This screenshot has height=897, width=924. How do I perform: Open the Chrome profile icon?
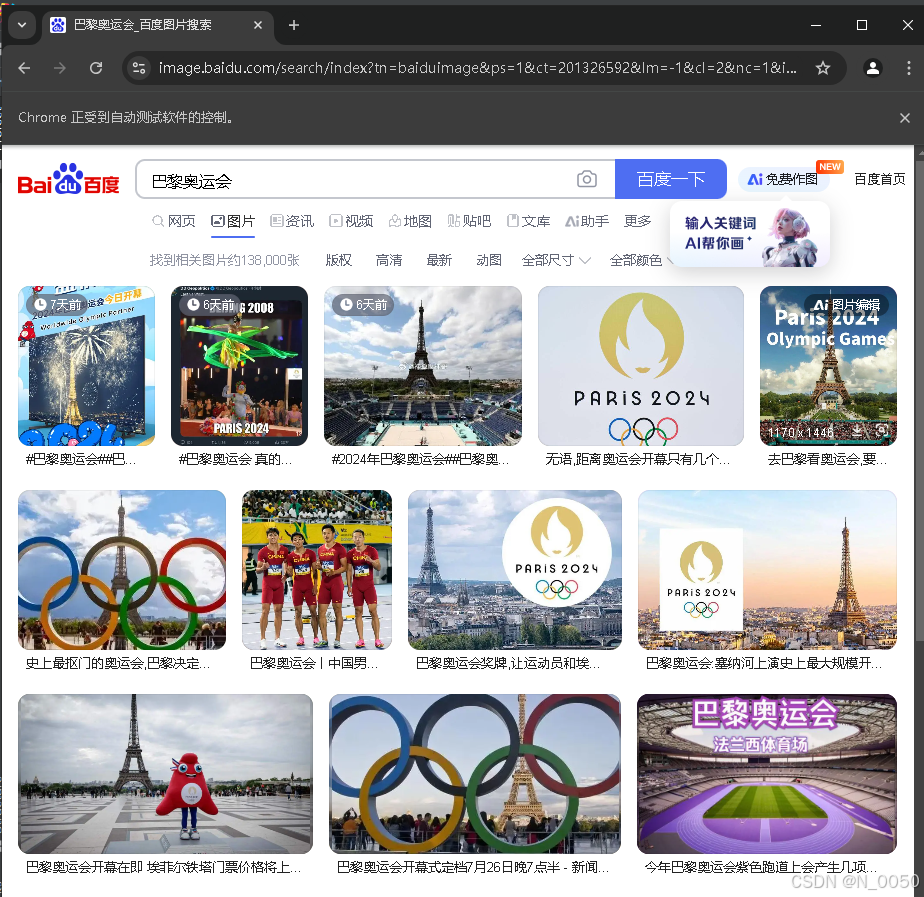(x=873, y=68)
